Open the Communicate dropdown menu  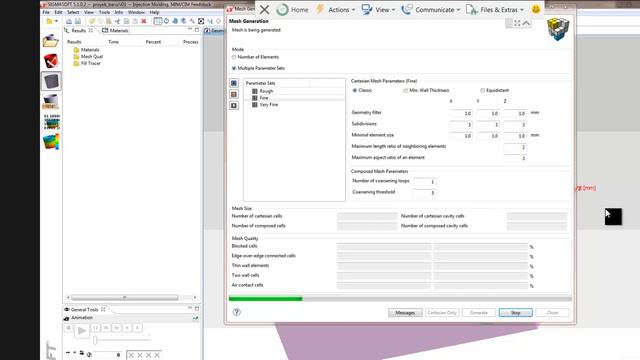pos(431,9)
